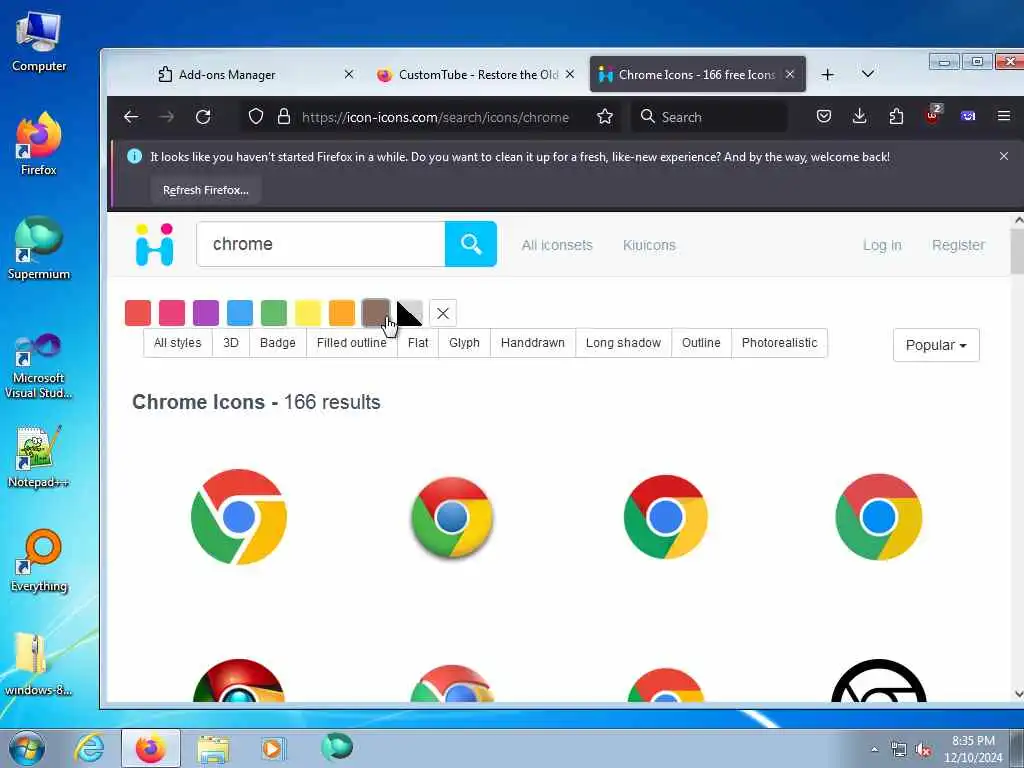This screenshot has width=1024, height=768.
Task: Filter by 3D style
Action: click(231, 343)
